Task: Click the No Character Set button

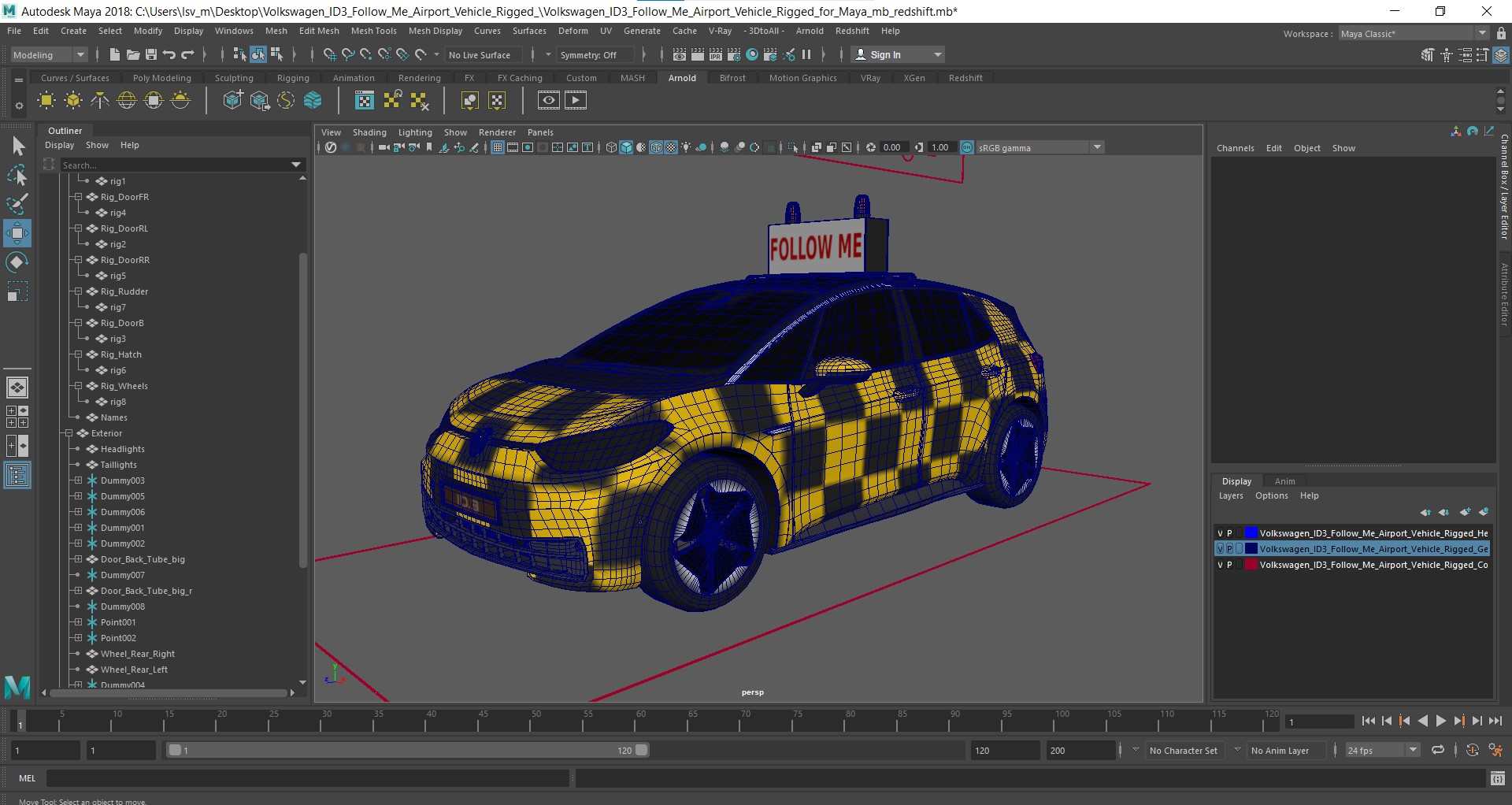Action: point(1183,751)
